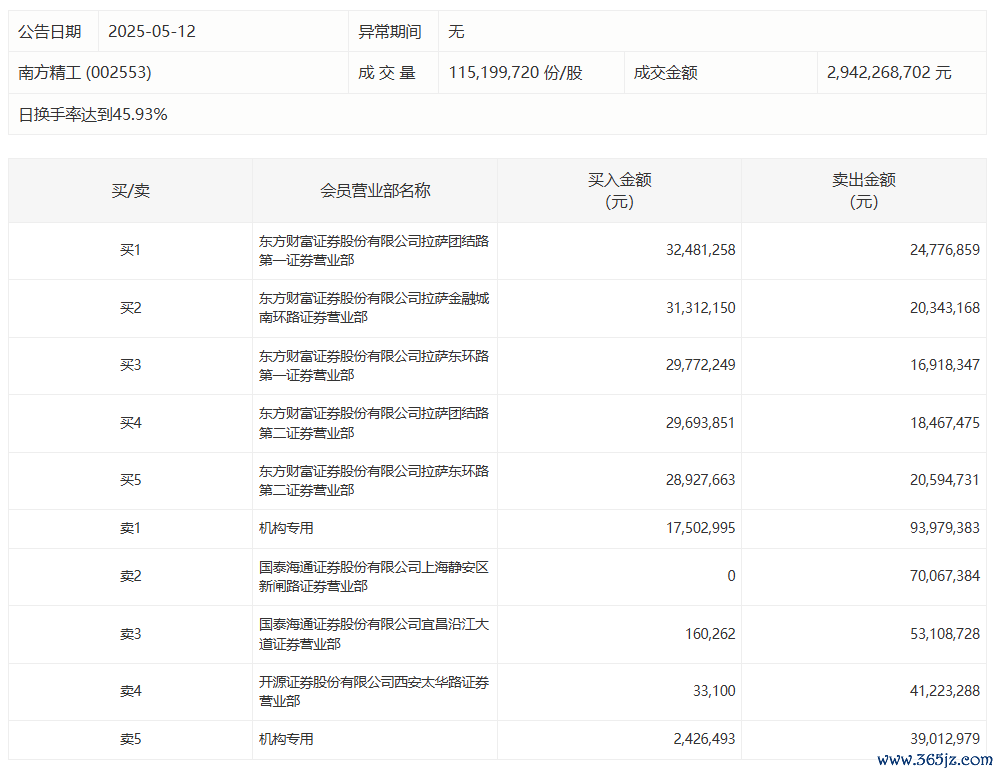Click 国泰海通 宜昌沿江大道证券营业部 name
Screen dimensions: 1000x775
point(374,634)
